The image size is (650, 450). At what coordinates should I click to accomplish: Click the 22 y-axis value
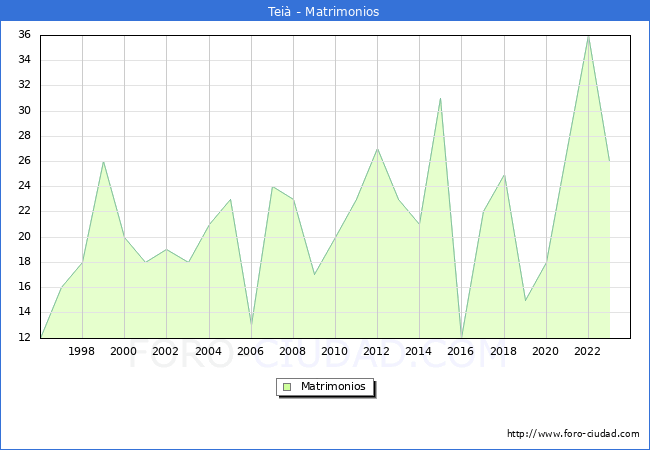[x=24, y=211]
